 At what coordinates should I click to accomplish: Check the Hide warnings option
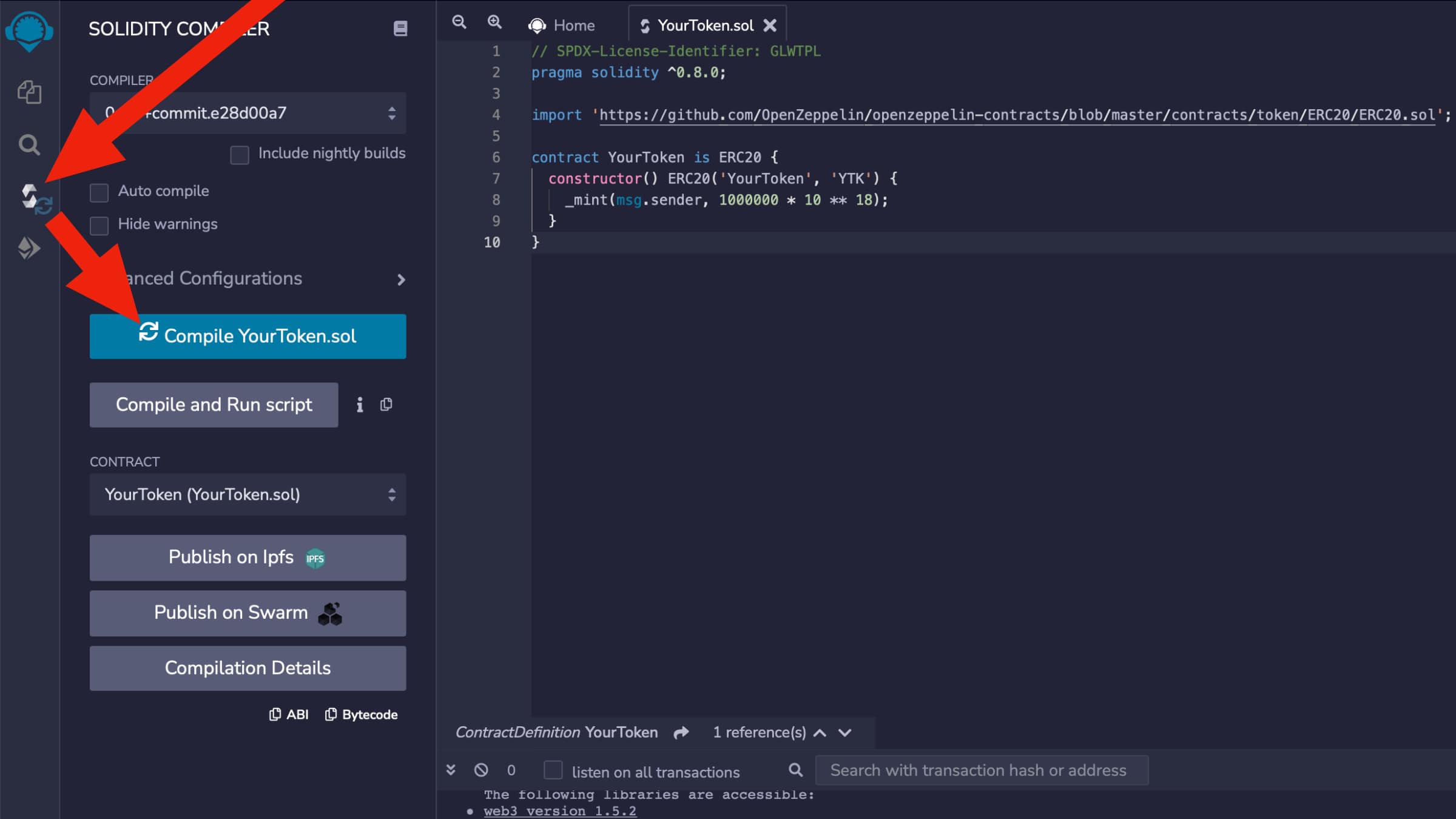coord(99,225)
